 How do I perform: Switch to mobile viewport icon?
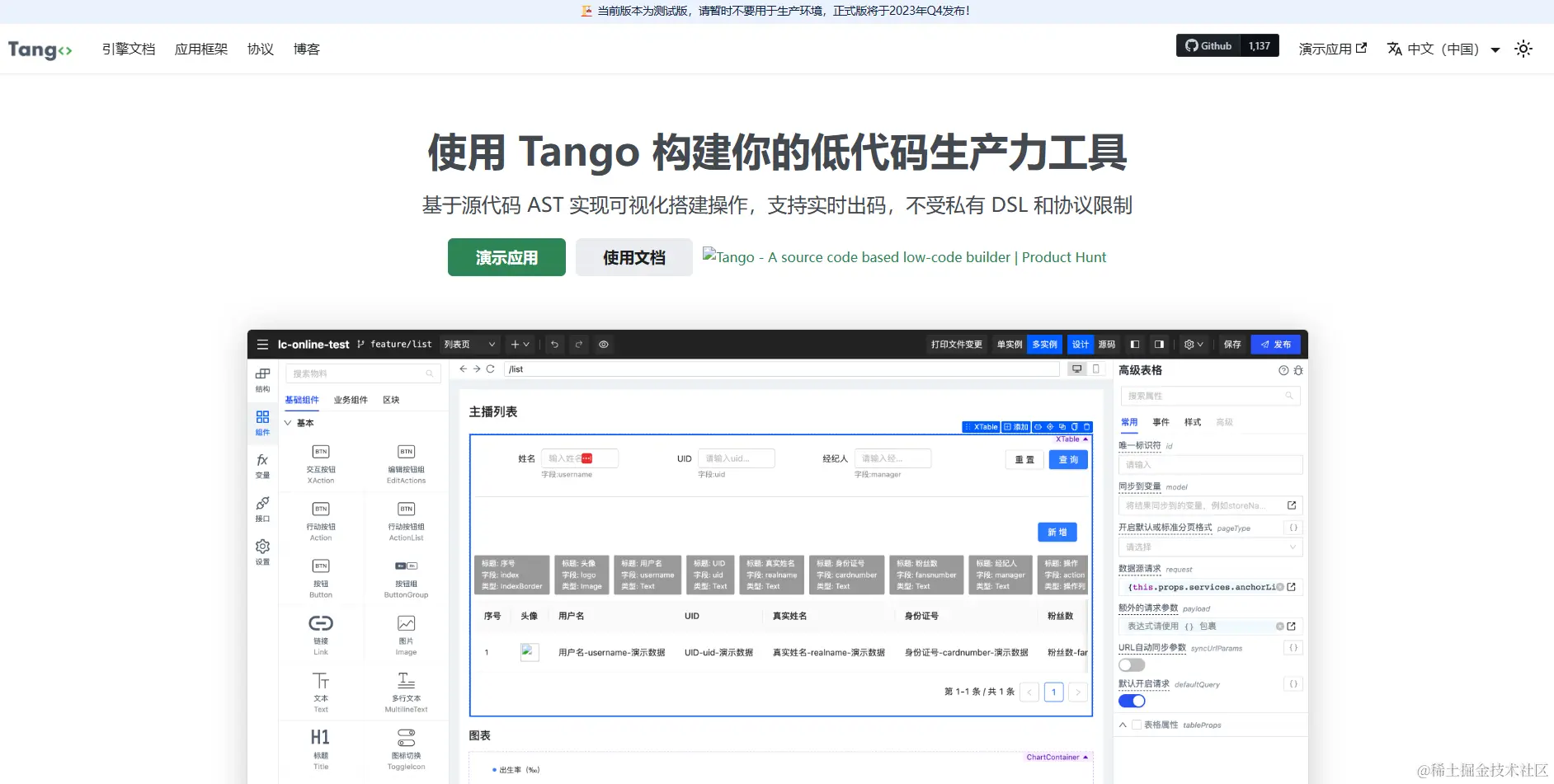point(1096,369)
